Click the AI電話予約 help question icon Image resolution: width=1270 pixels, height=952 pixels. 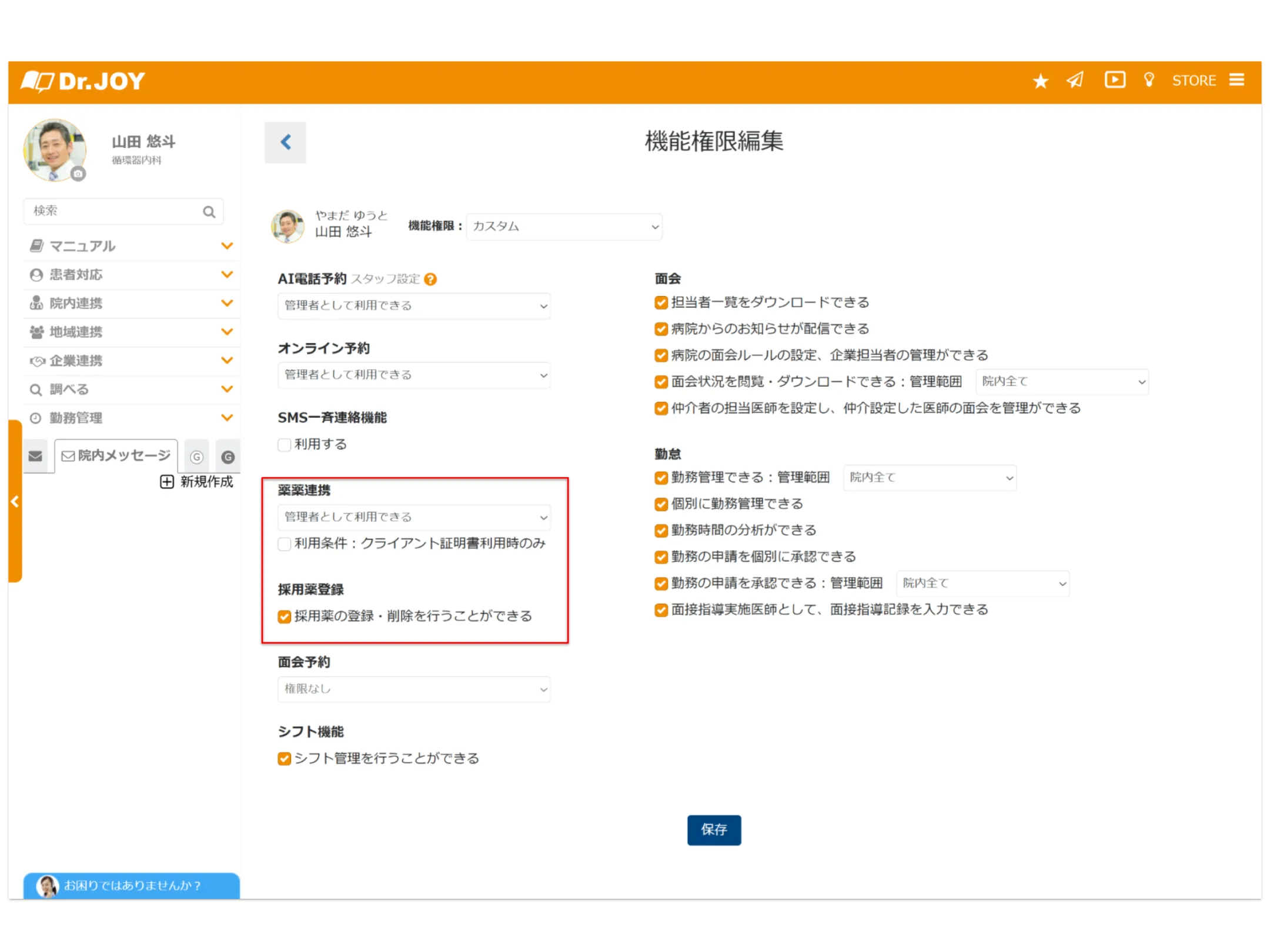tap(430, 279)
